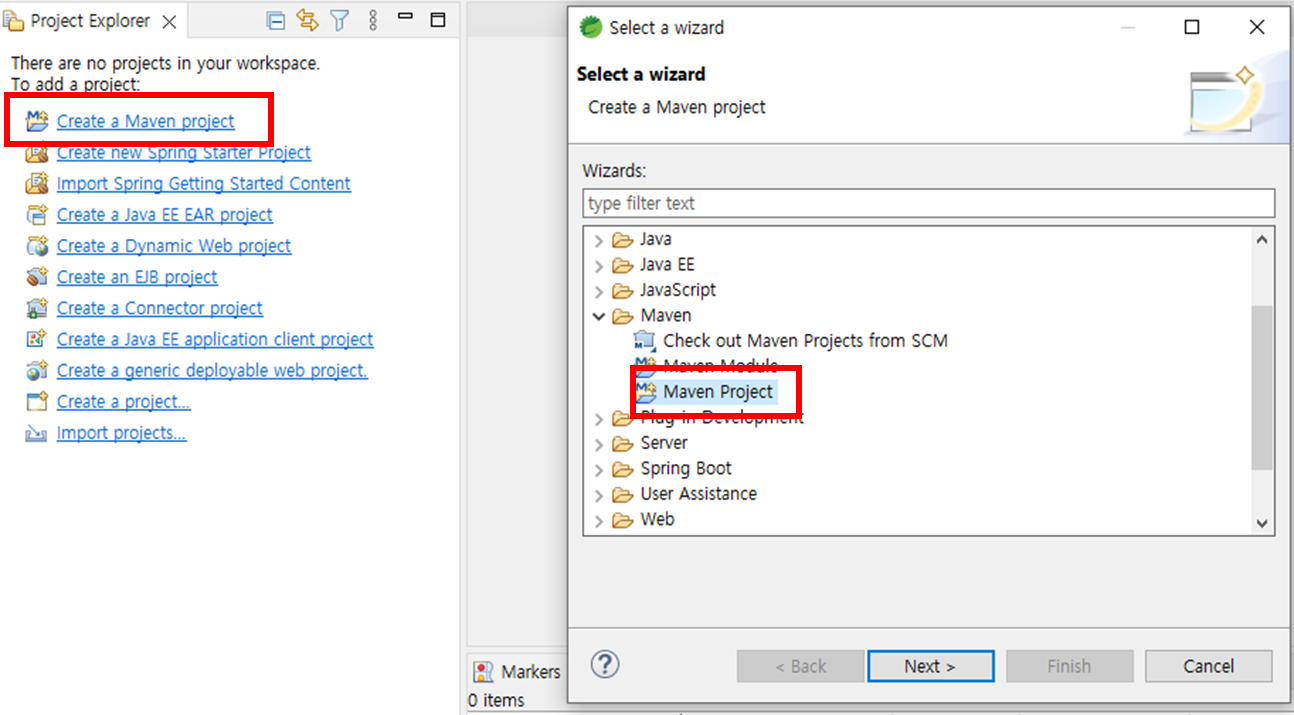Click wizard list scrollbar up arrow
1294x715 pixels.
pyautogui.click(x=1262, y=240)
